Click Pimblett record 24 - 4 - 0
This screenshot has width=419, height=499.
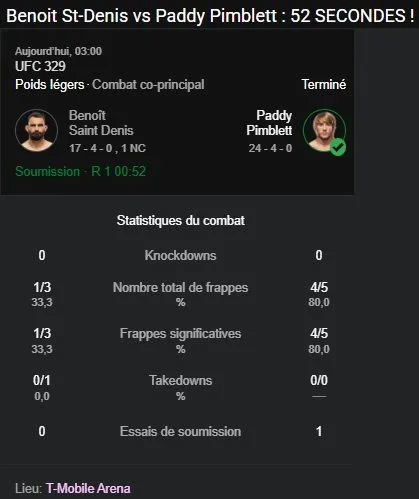click(270, 148)
